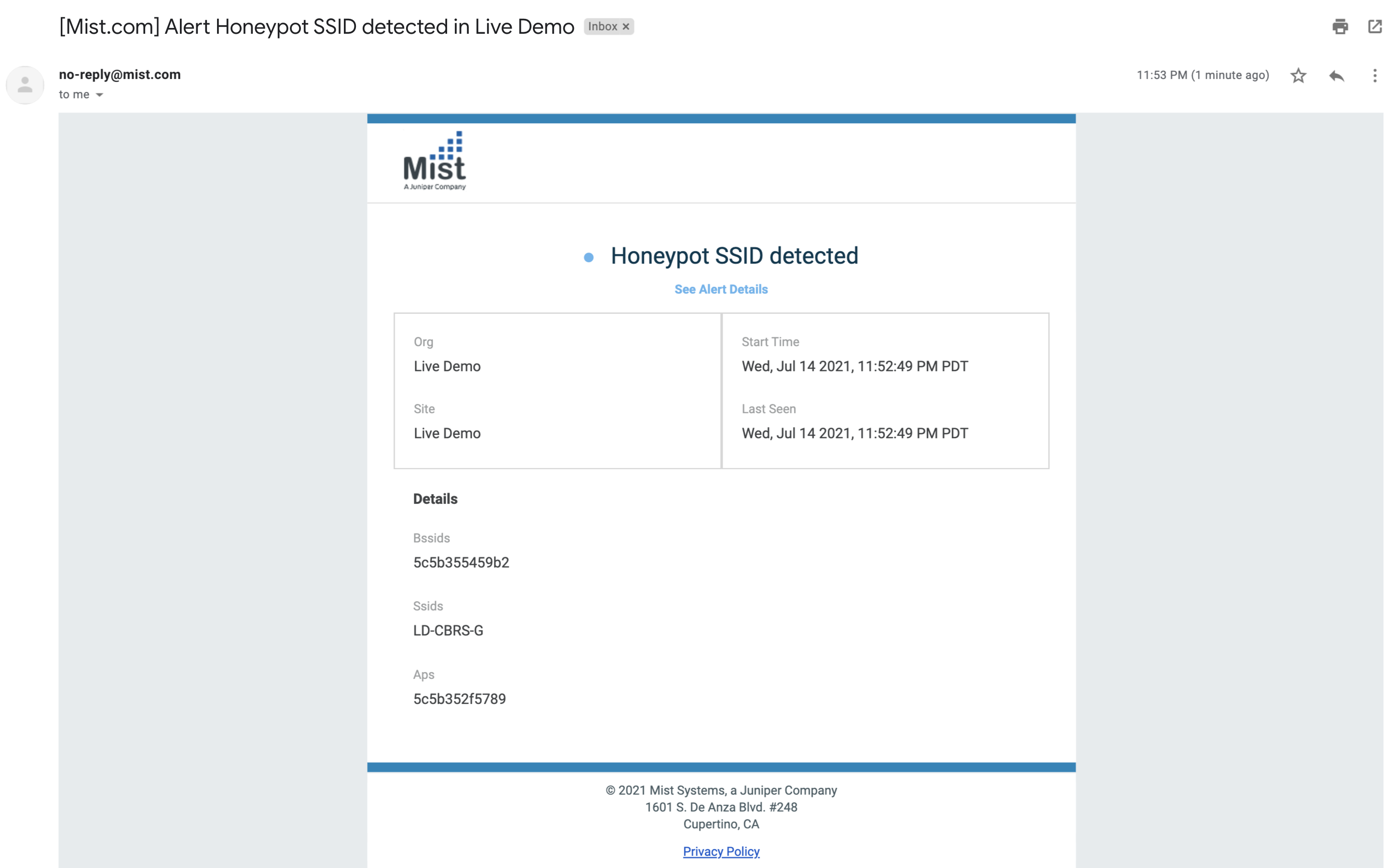Open the See Alert Details link

(x=721, y=289)
